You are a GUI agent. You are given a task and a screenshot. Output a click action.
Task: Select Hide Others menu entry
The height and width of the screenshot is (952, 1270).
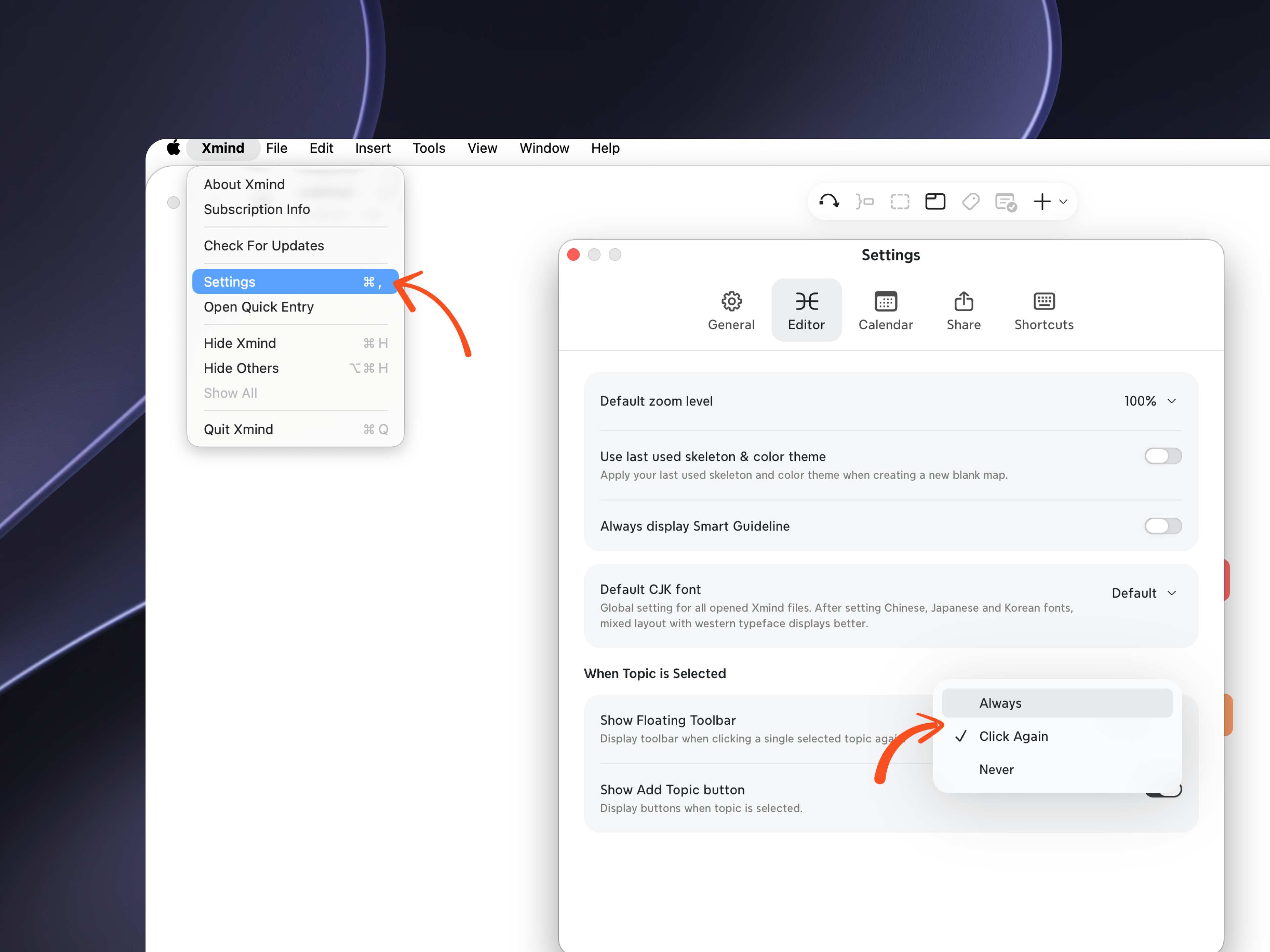pos(295,369)
